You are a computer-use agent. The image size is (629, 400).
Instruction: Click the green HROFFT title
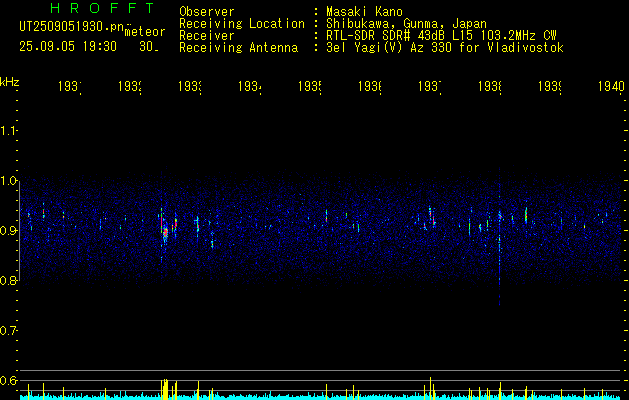coord(102,8)
